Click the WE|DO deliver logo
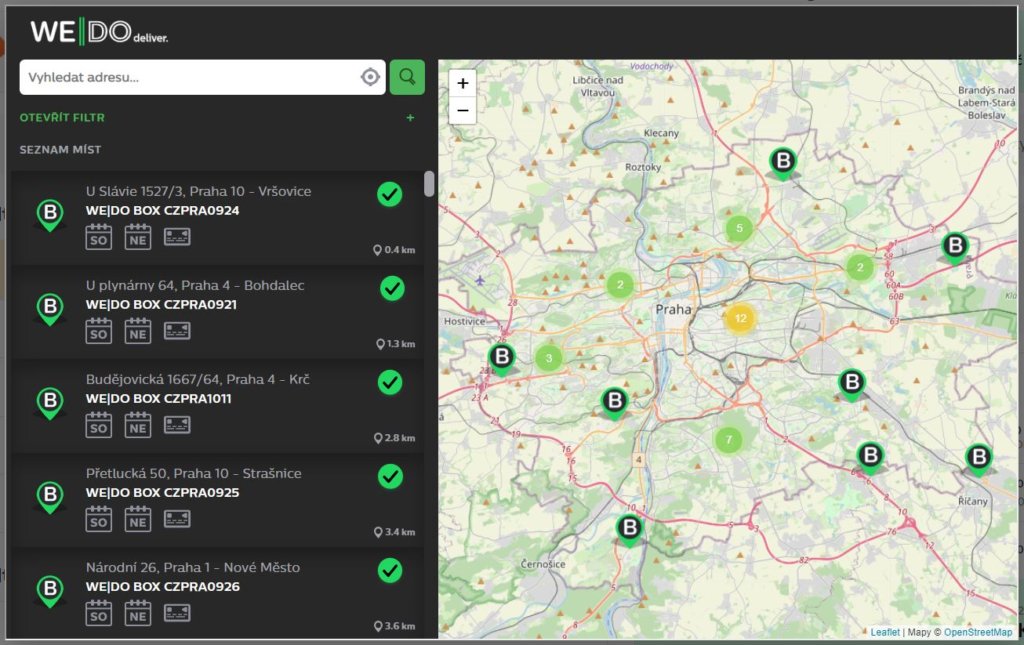This screenshot has width=1024, height=645. pos(99,32)
